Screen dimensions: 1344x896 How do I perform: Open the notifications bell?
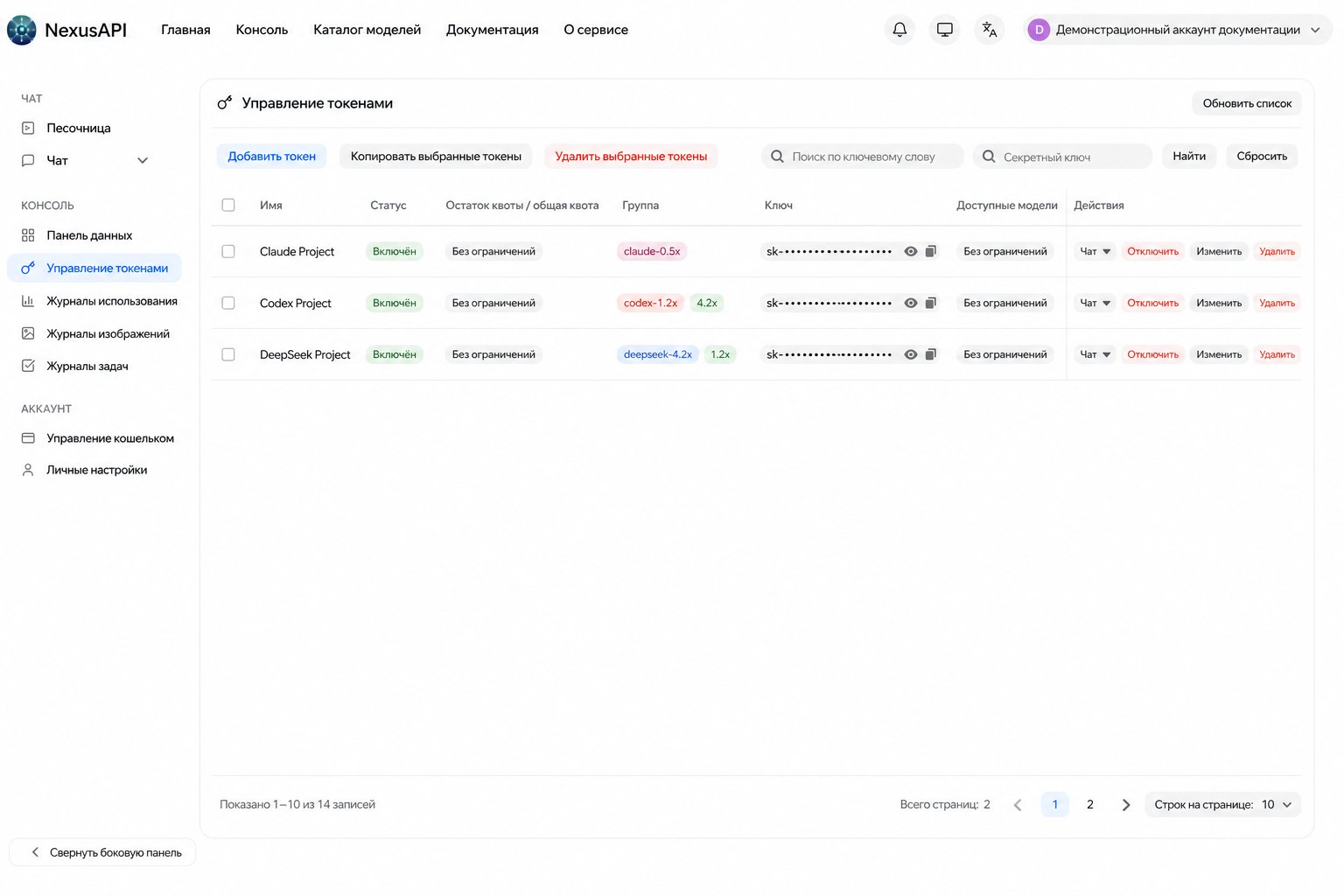(x=899, y=30)
